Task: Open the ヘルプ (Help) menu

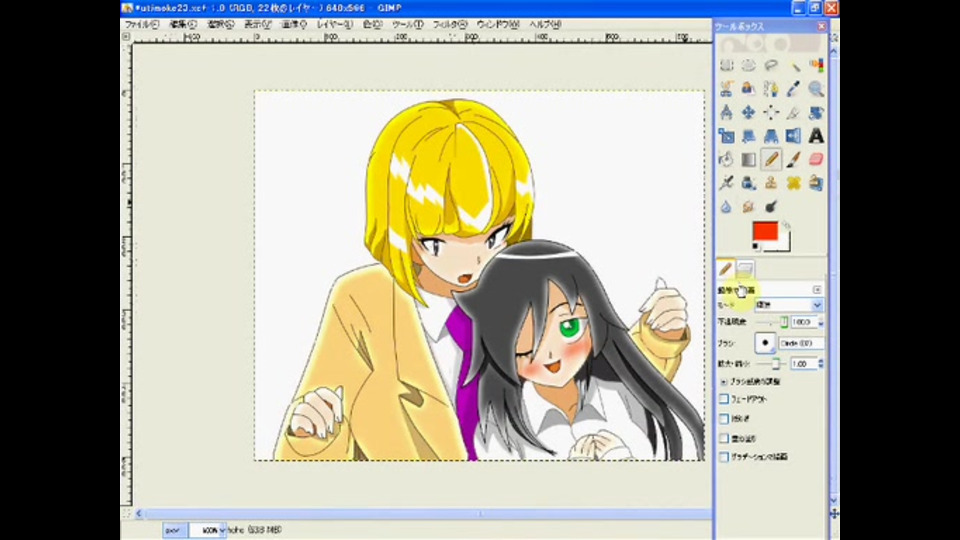Action: pyautogui.click(x=545, y=24)
